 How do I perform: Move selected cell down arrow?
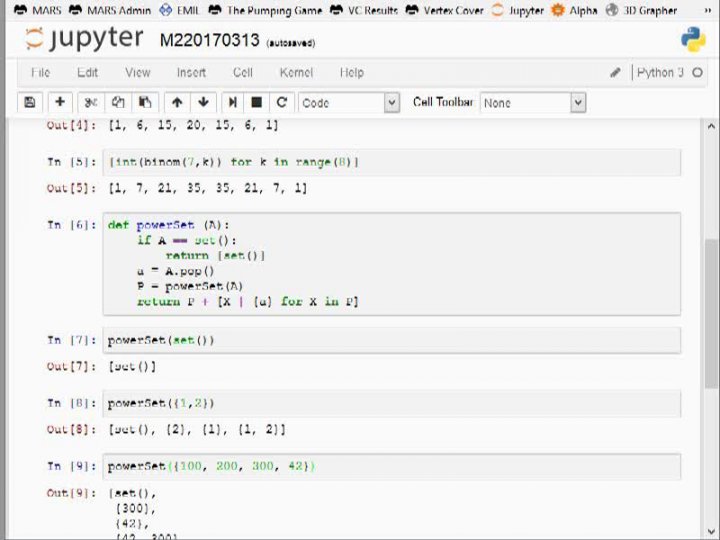(x=203, y=102)
